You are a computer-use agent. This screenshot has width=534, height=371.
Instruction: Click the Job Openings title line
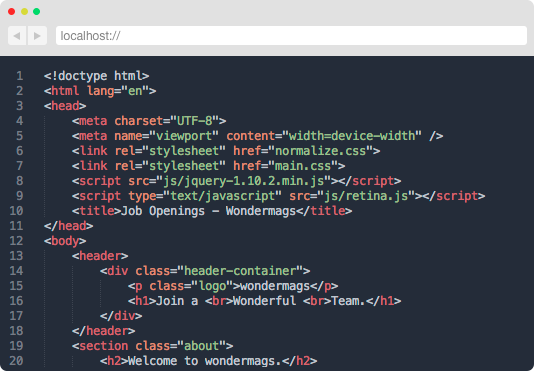coord(212,211)
